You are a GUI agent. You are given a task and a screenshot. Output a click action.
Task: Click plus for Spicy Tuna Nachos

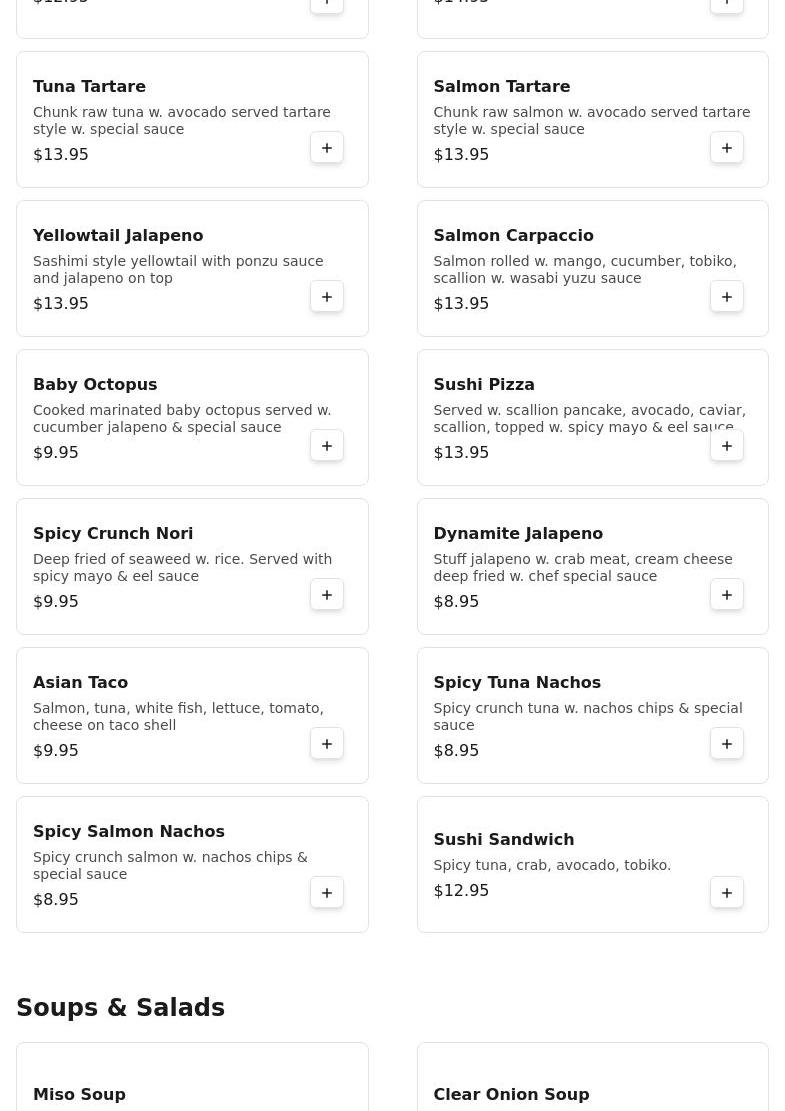tap(727, 744)
